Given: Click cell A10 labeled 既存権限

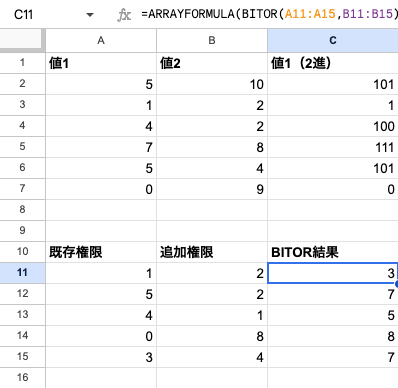Looking at the screenshot, I should [x=101, y=252].
